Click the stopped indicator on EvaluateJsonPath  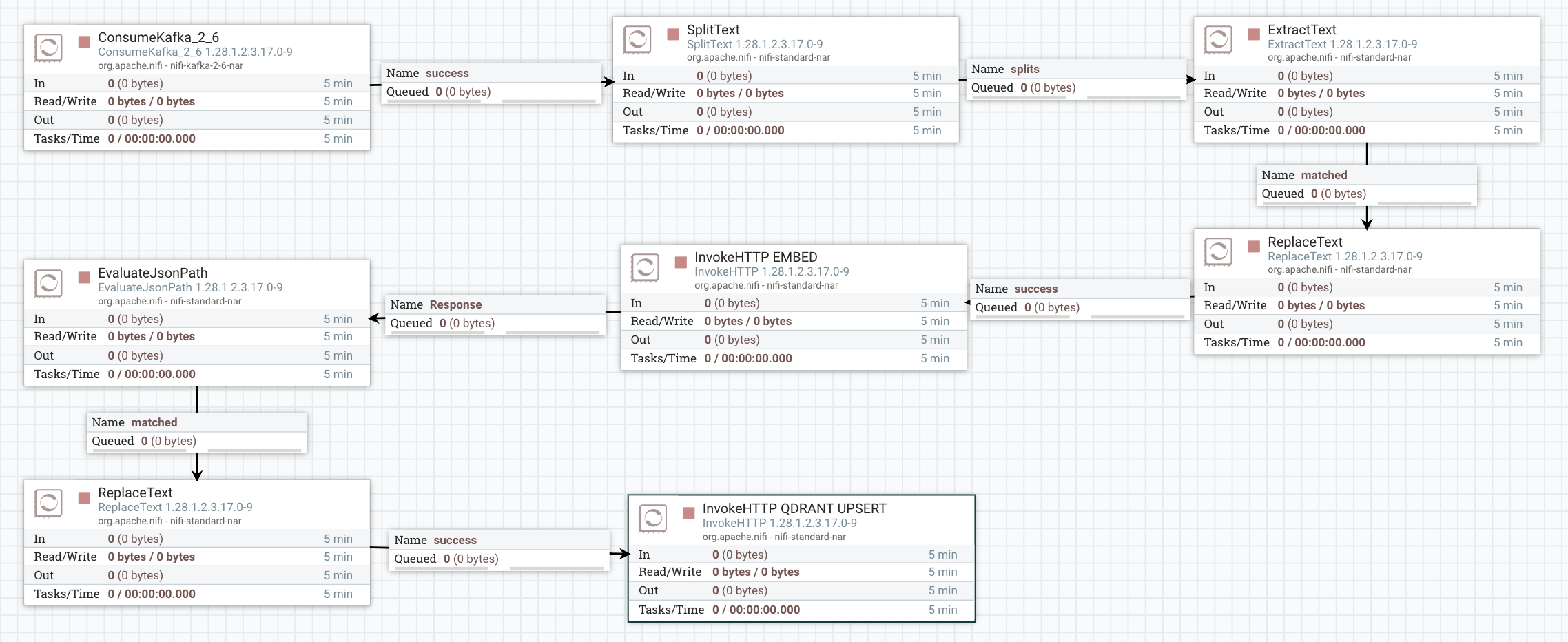[84, 277]
